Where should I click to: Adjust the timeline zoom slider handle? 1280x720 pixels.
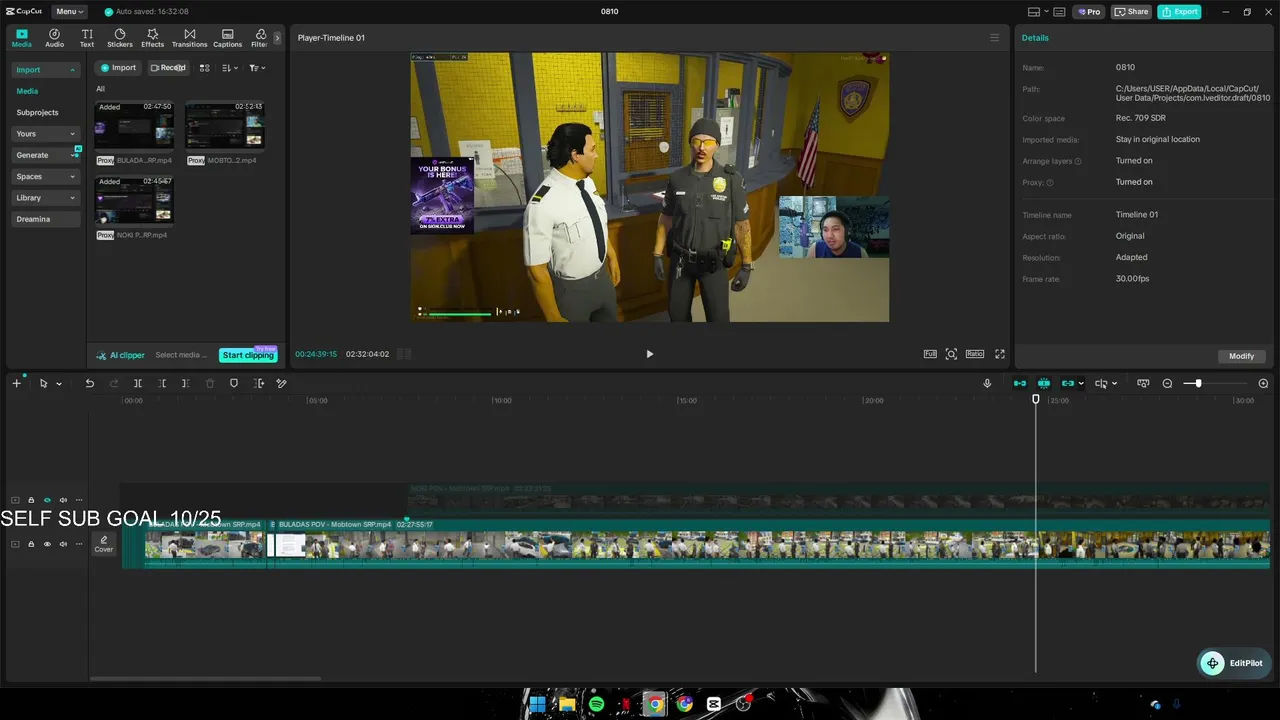click(1198, 383)
